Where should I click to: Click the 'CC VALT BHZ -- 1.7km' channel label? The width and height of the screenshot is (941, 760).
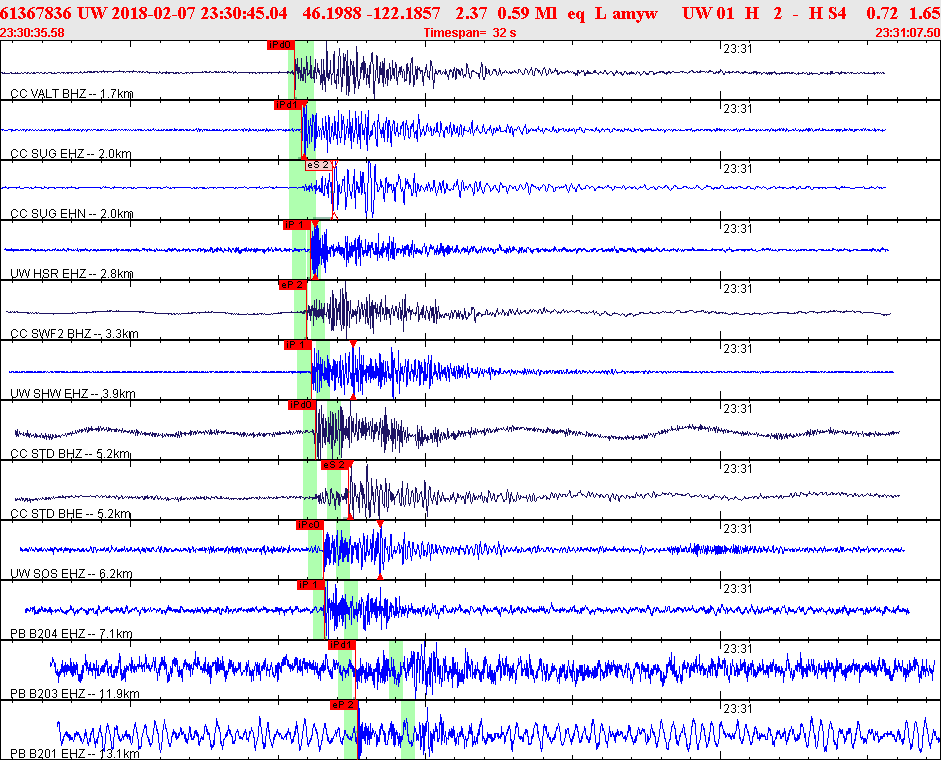72,94
